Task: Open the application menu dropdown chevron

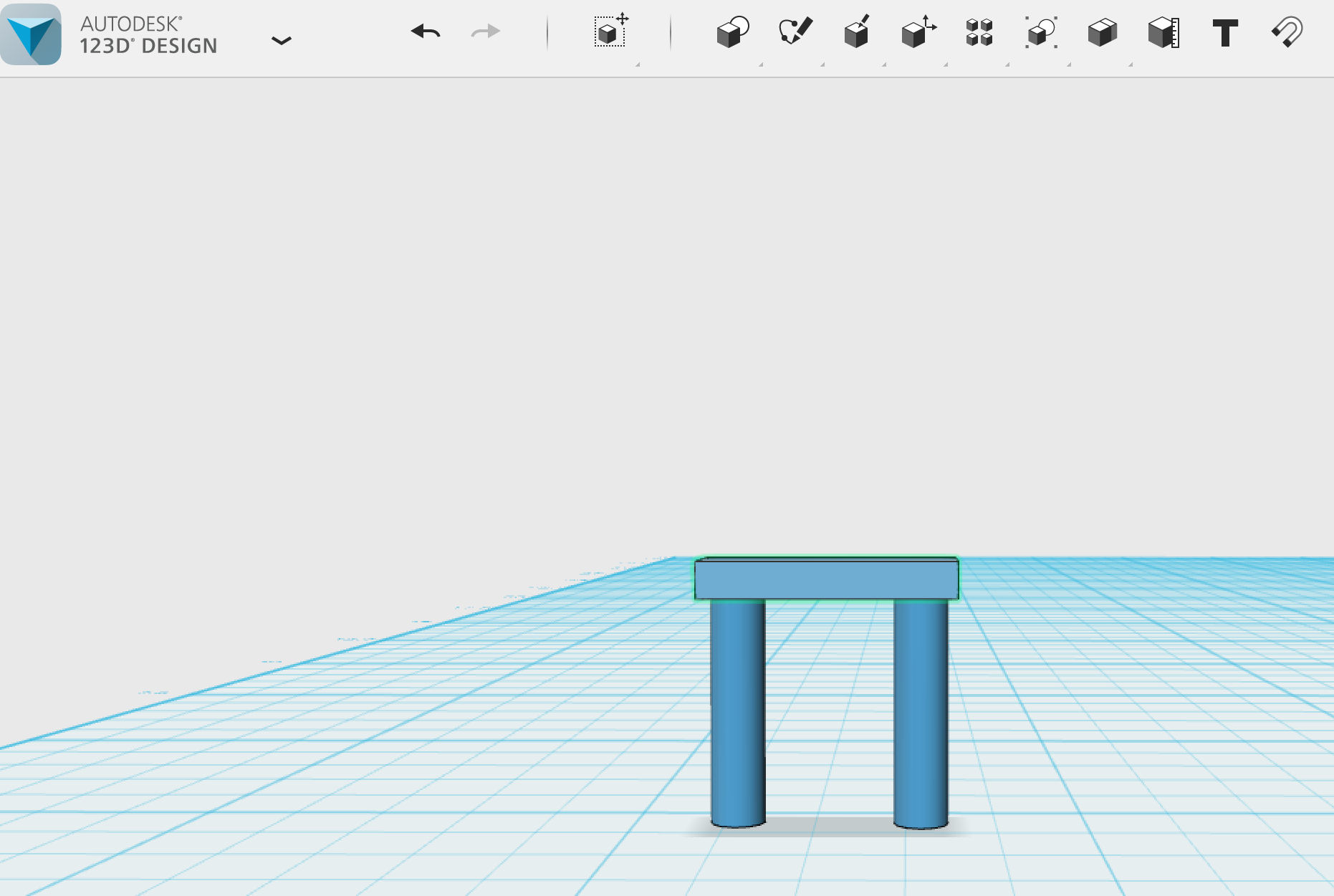Action: 282,41
